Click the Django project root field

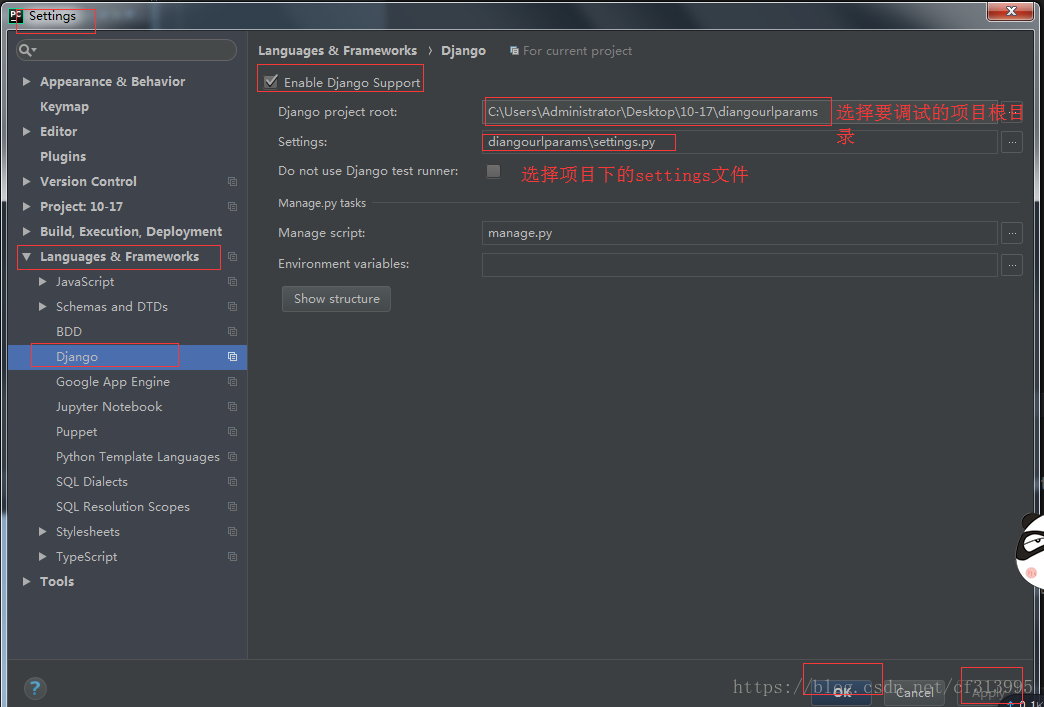coord(739,112)
